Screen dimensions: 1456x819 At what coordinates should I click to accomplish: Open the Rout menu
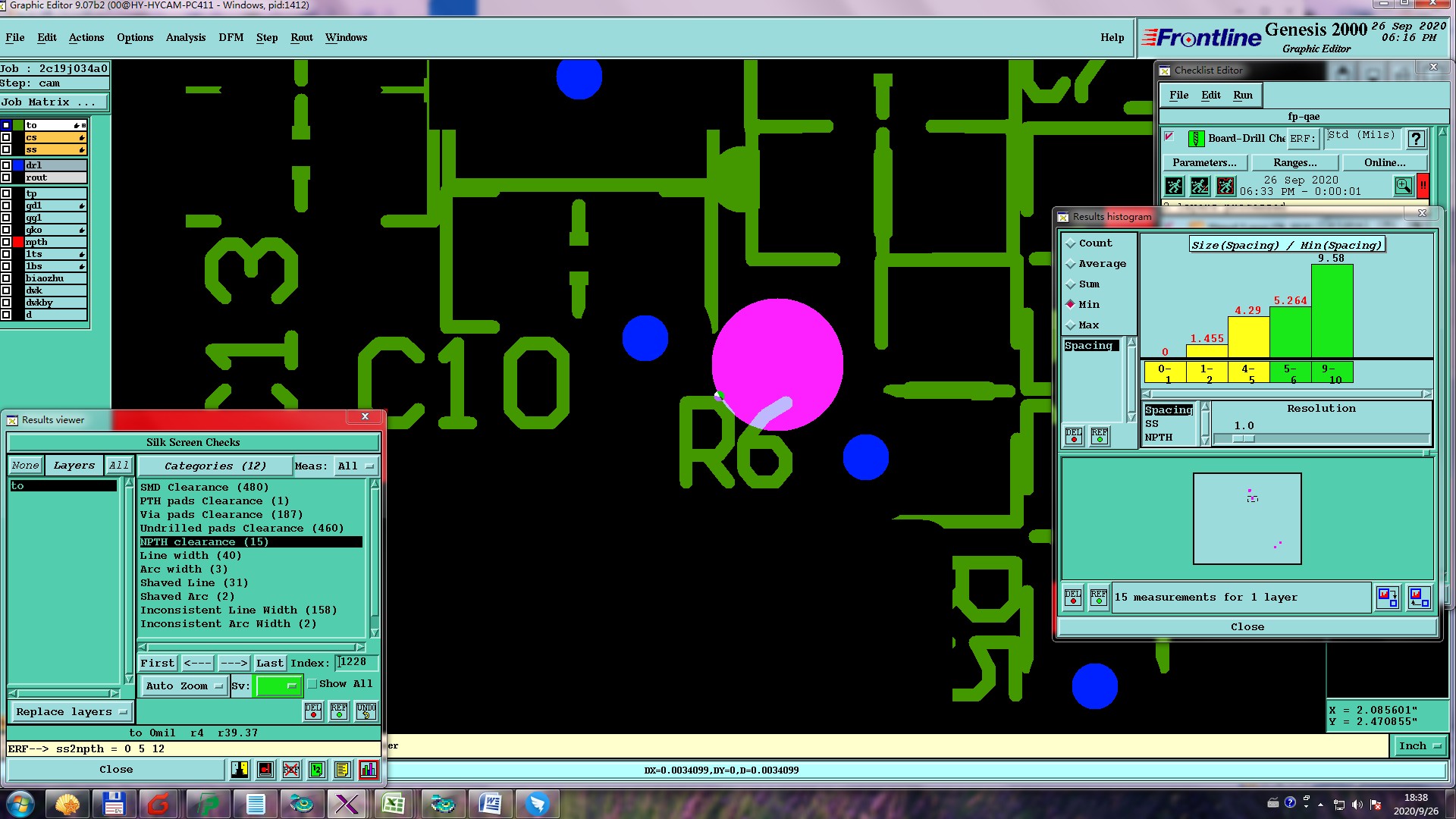(302, 37)
